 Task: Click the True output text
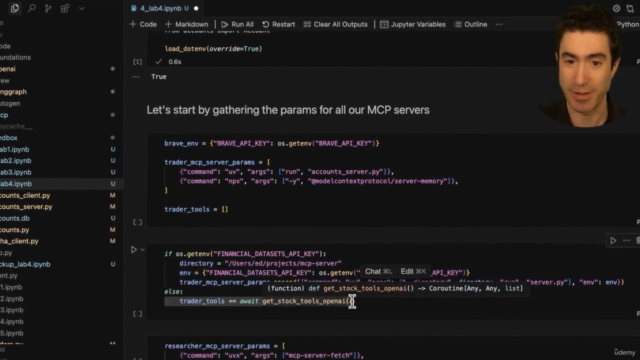[x=159, y=77]
